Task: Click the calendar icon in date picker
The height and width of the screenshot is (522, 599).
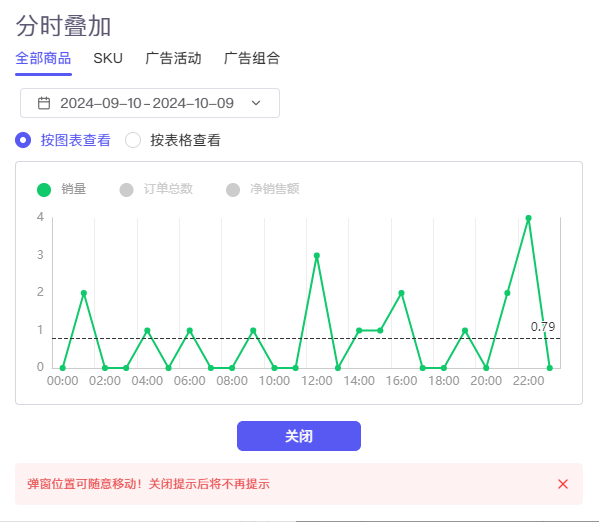Action: pyautogui.click(x=44, y=103)
